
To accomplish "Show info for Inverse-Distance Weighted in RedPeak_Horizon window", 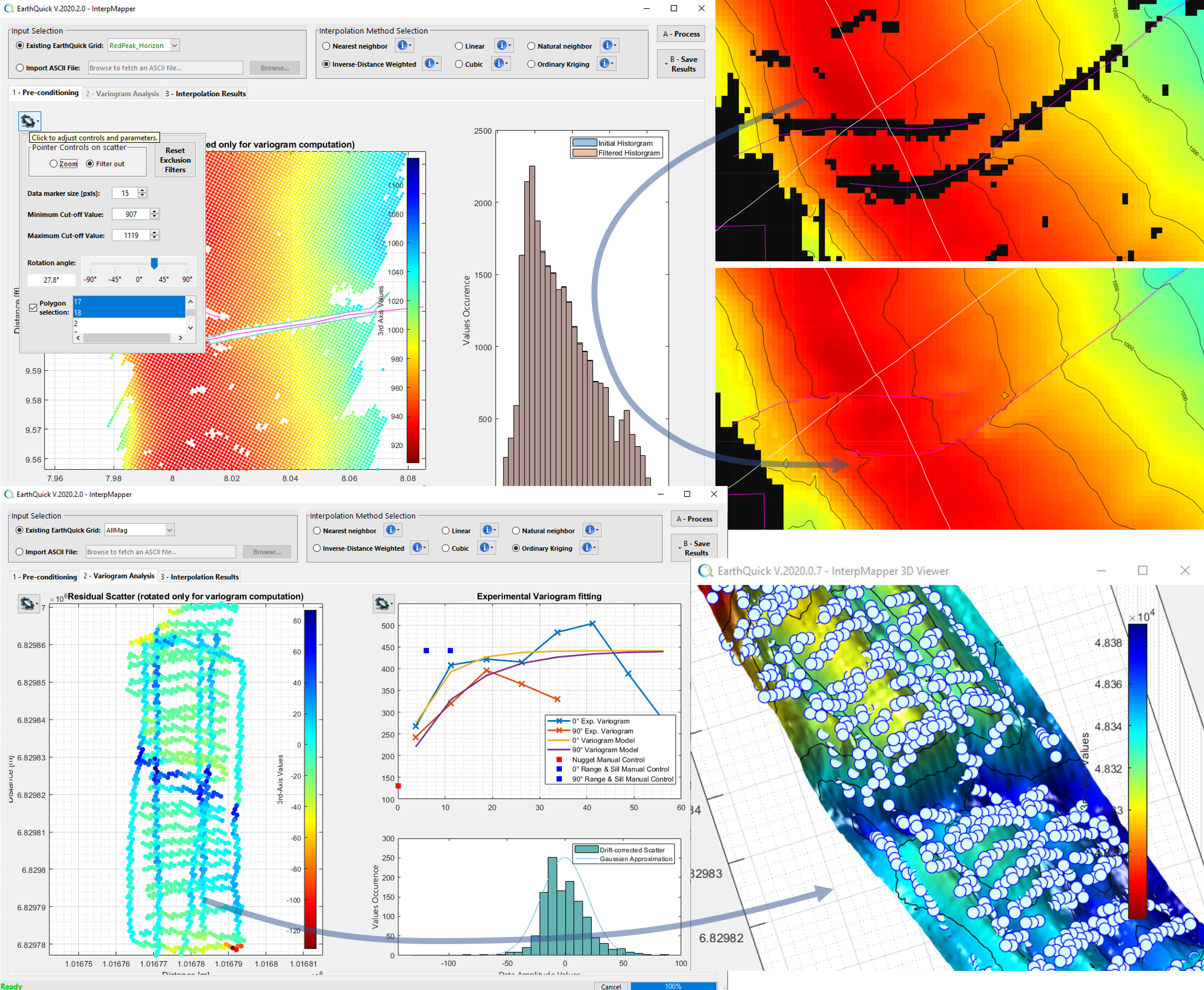I will [x=432, y=64].
